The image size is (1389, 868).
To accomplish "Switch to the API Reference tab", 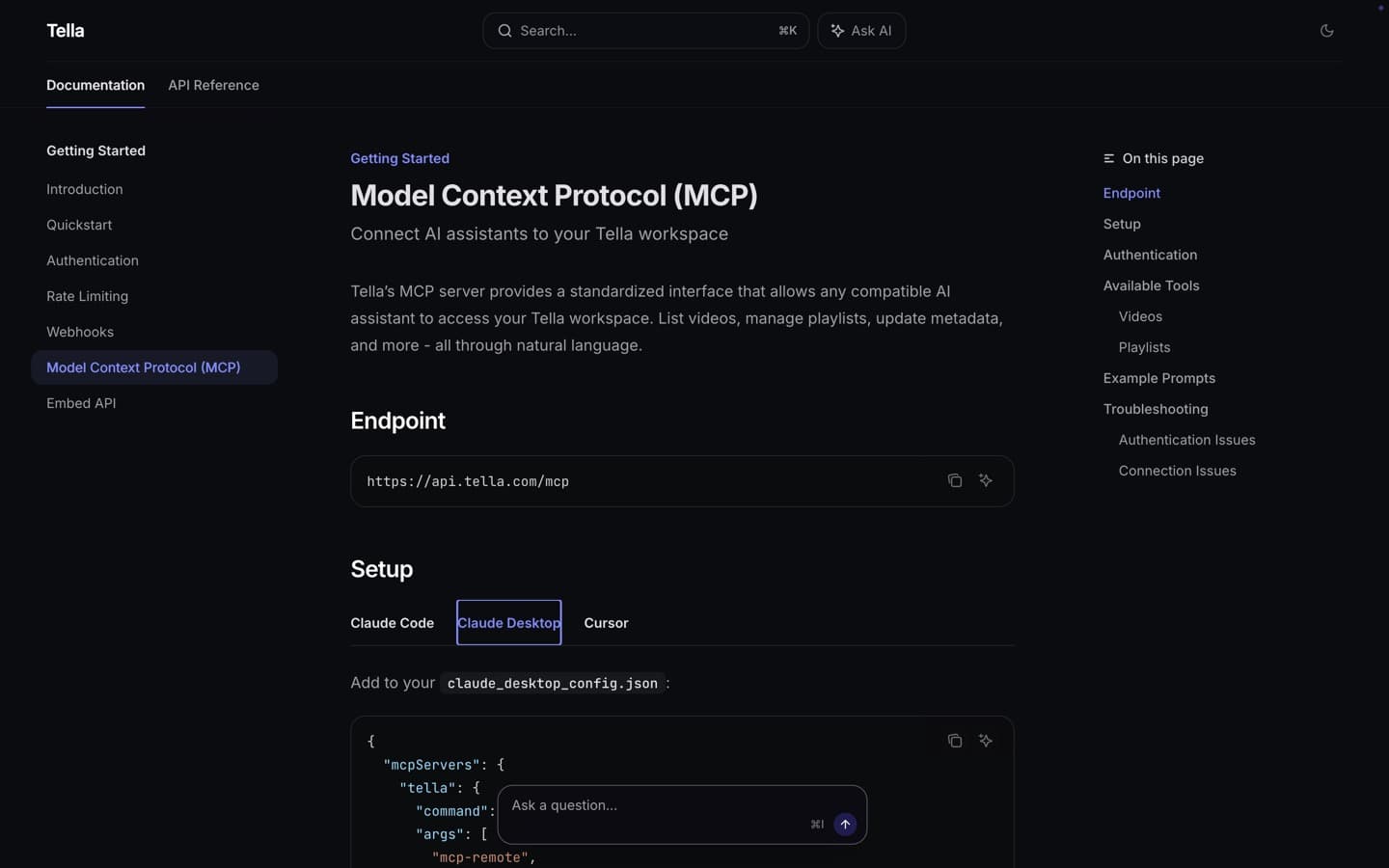I will [213, 86].
